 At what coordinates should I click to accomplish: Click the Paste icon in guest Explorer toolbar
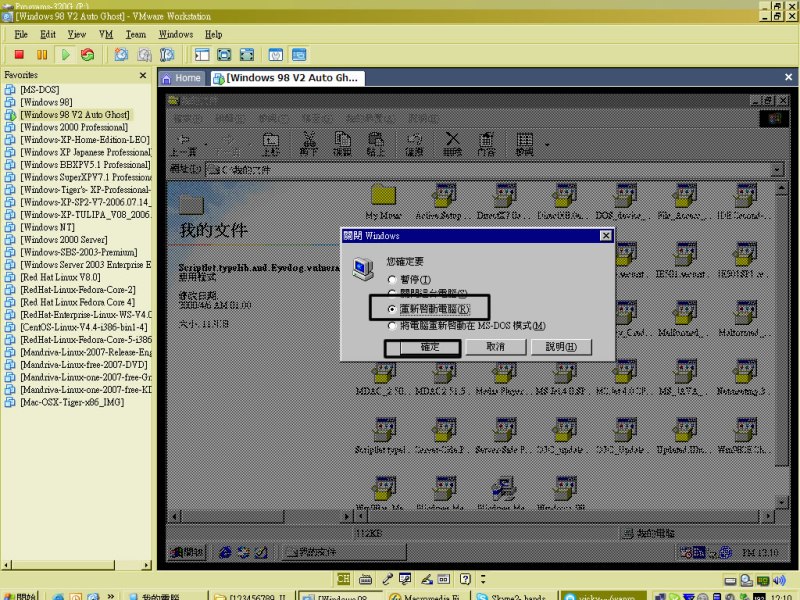click(x=376, y=144)
